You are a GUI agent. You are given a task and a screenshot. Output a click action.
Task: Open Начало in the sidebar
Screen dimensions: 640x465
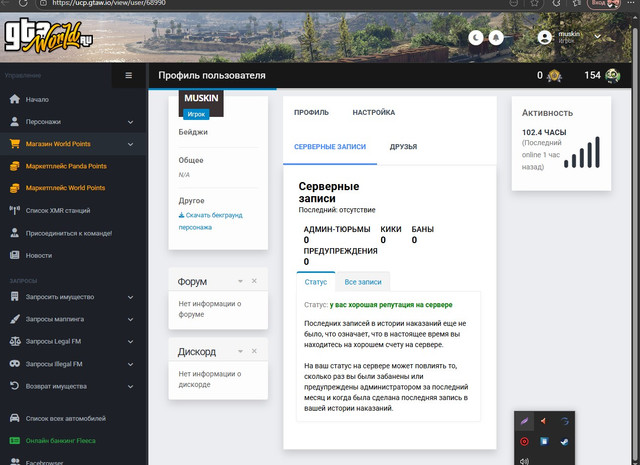tap(37, 100)
